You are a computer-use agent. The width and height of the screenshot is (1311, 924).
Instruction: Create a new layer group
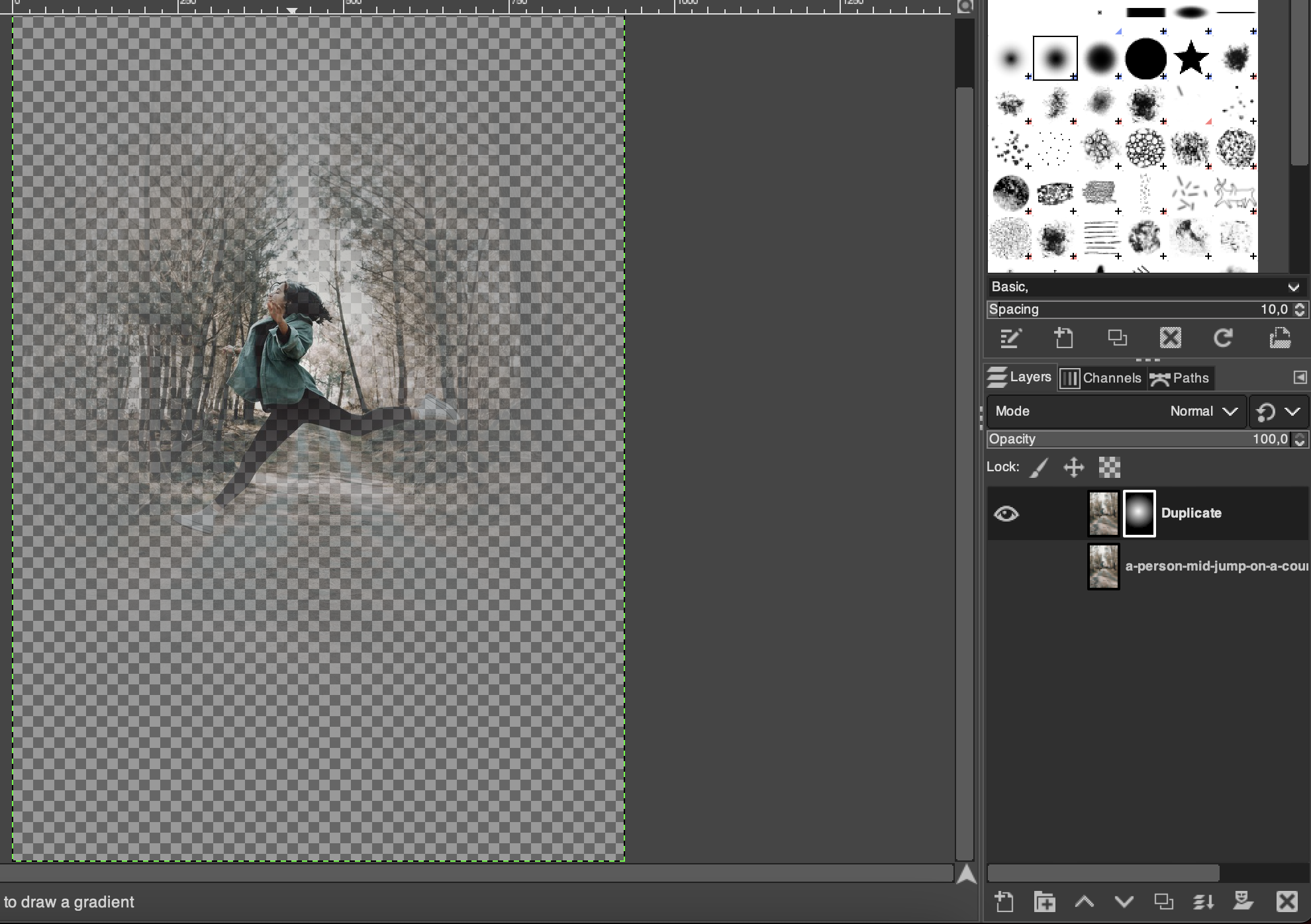point(1044,901)
